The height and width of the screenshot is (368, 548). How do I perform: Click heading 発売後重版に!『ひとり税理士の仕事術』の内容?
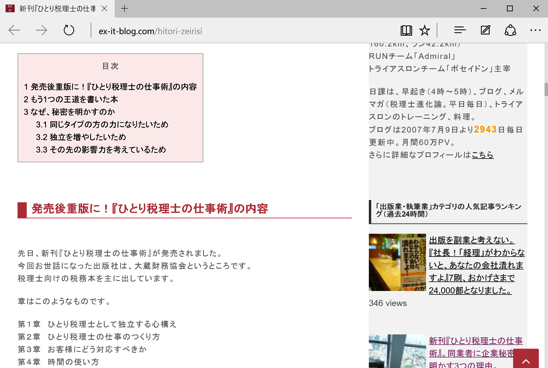tap(150, 209)
